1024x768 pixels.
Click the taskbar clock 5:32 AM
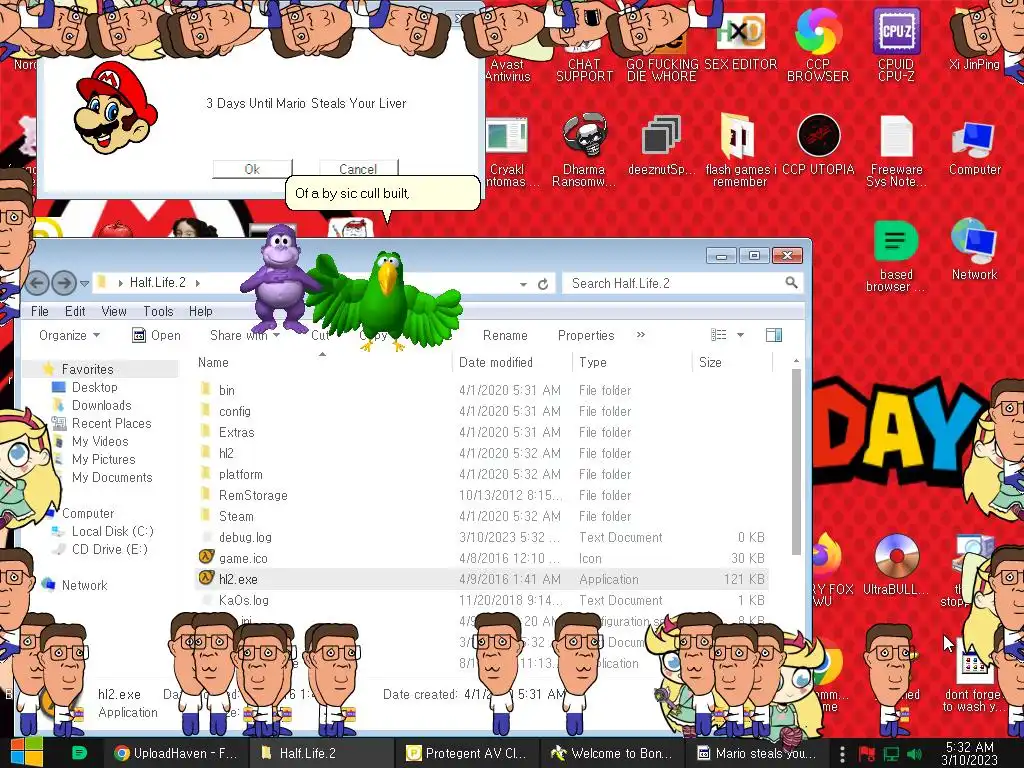970,753
